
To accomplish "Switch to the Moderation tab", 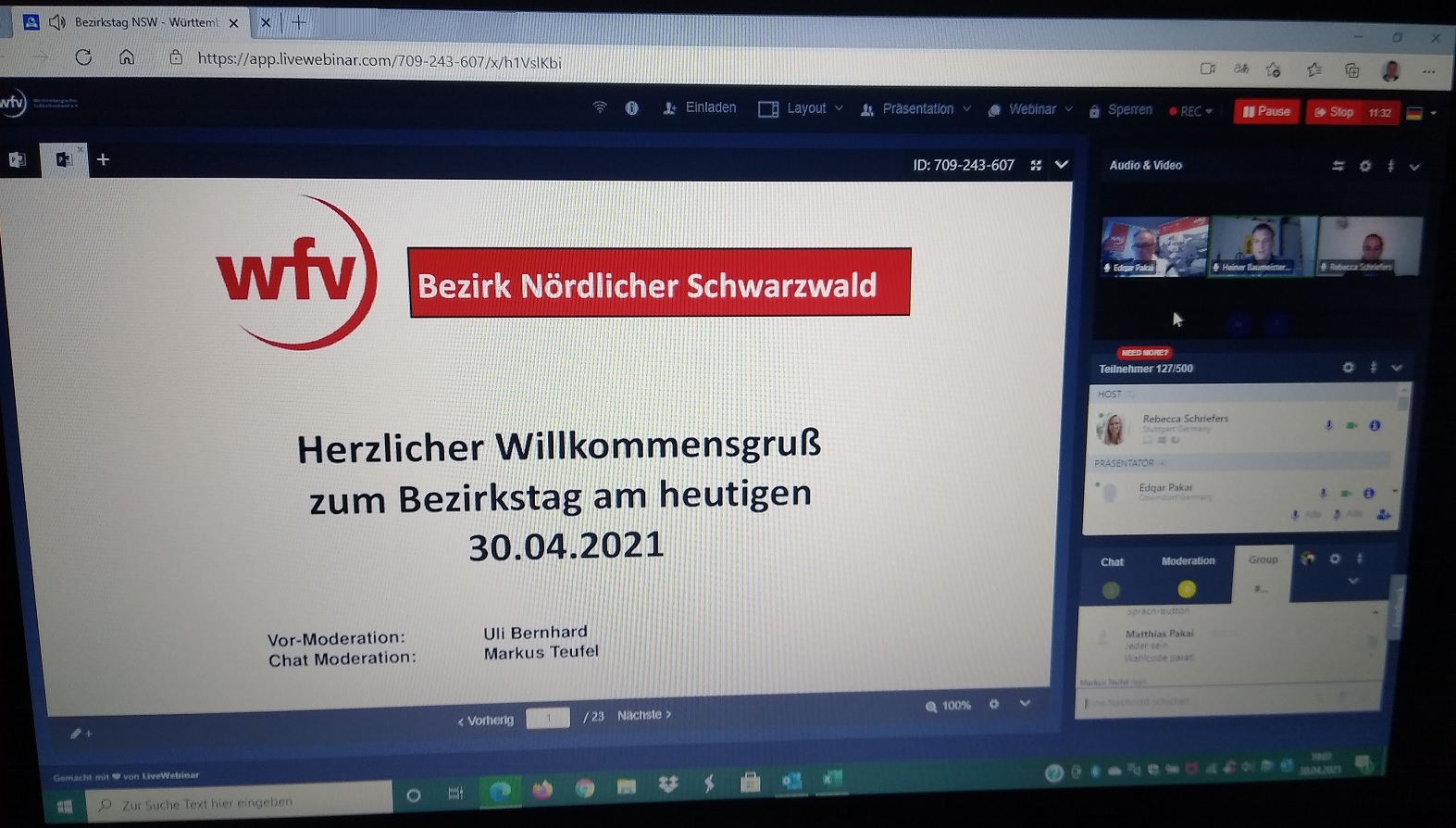I will coord(1188,561).
